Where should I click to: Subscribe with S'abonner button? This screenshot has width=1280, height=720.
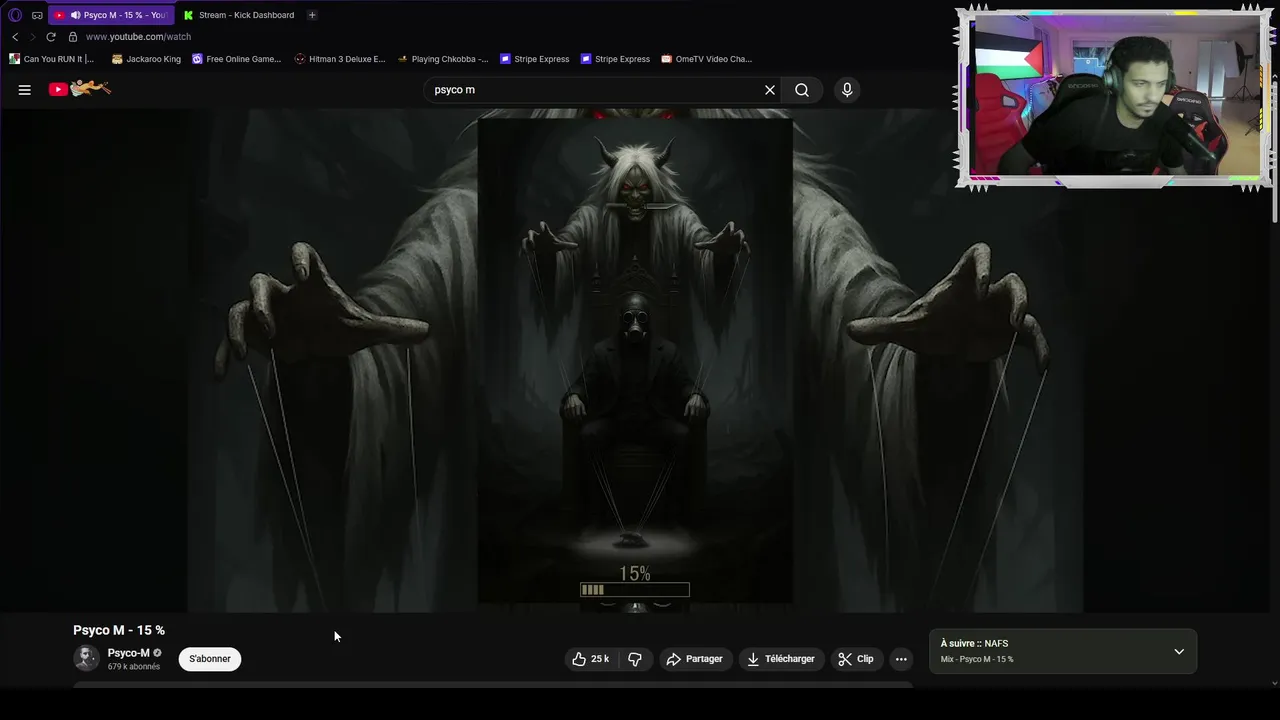(210, 659)
